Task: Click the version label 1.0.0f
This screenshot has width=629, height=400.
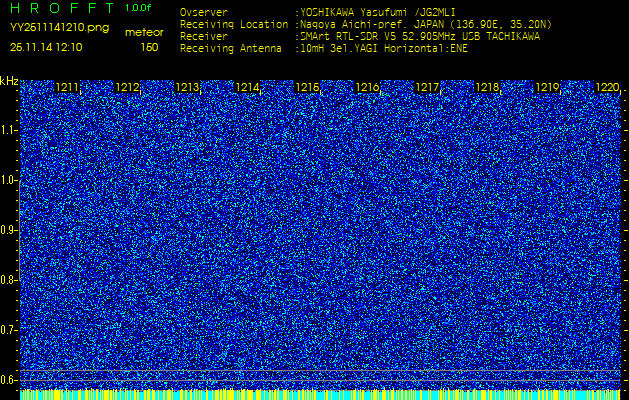Action: (x=138, y=8)
